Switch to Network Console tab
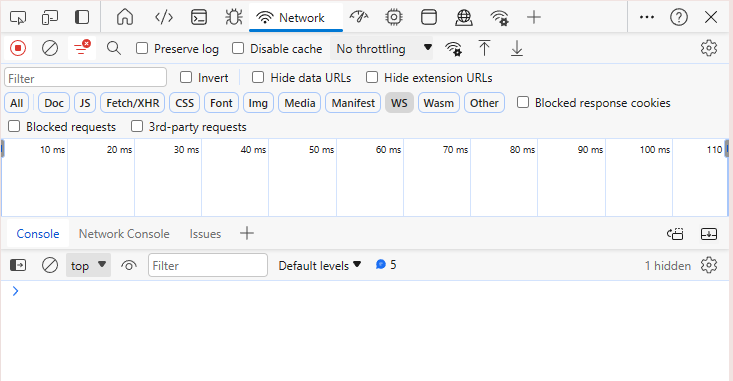Viewport: 733px width, 381px height. point(124,234)
